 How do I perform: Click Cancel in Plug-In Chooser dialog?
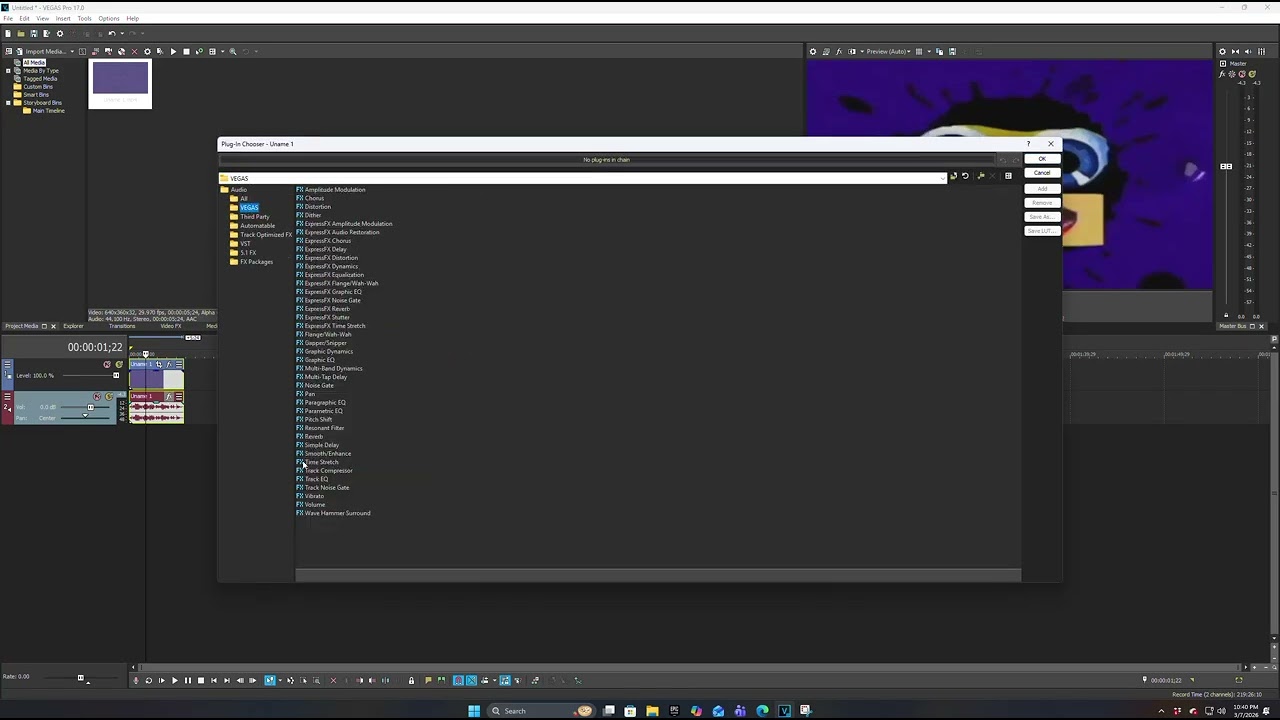[x=1042, y=173]
